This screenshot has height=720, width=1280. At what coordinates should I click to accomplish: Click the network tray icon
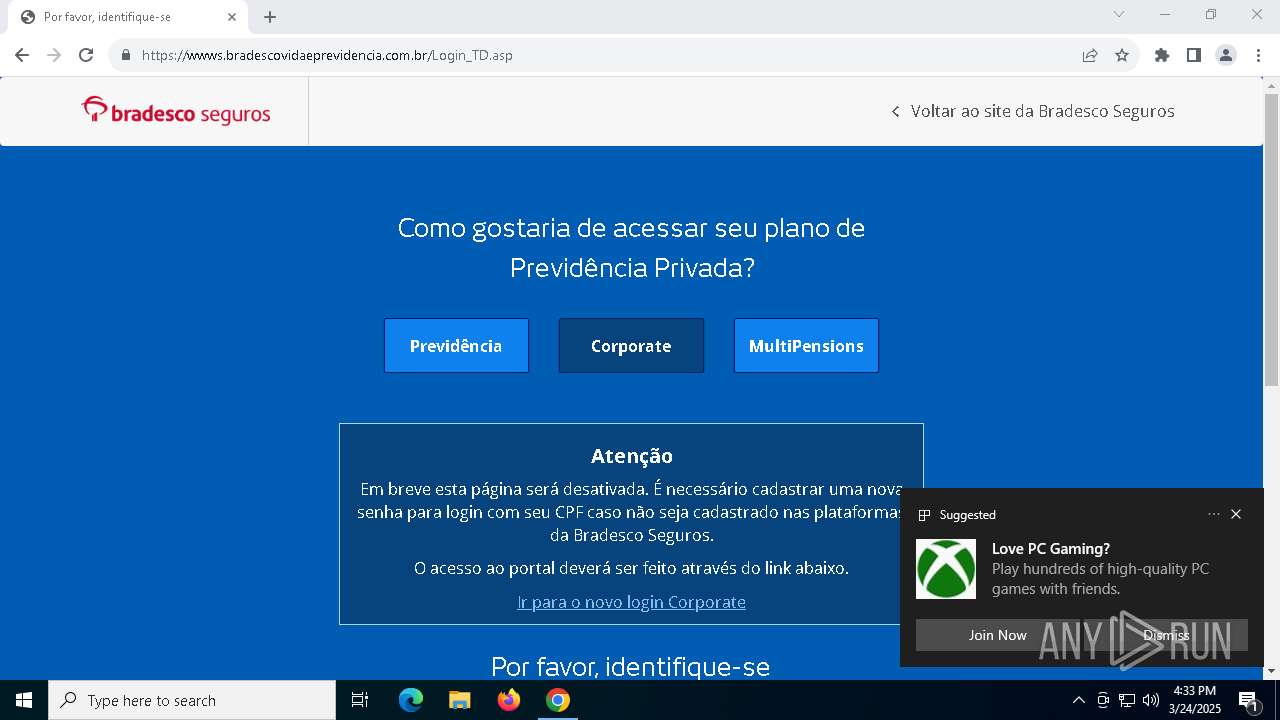1127,700
